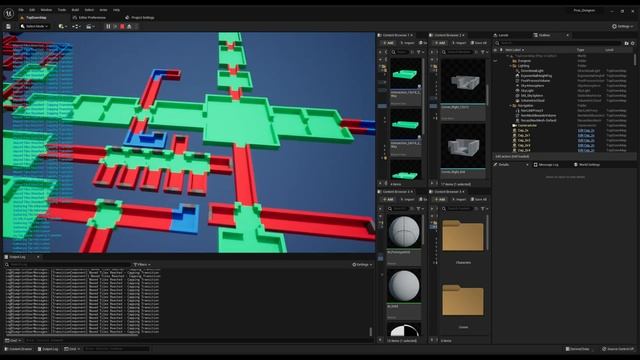This screenshot has width=640, height=360.
Task: Open the cinematics dropdown in toolbar
Action: (x=90, y=27)
